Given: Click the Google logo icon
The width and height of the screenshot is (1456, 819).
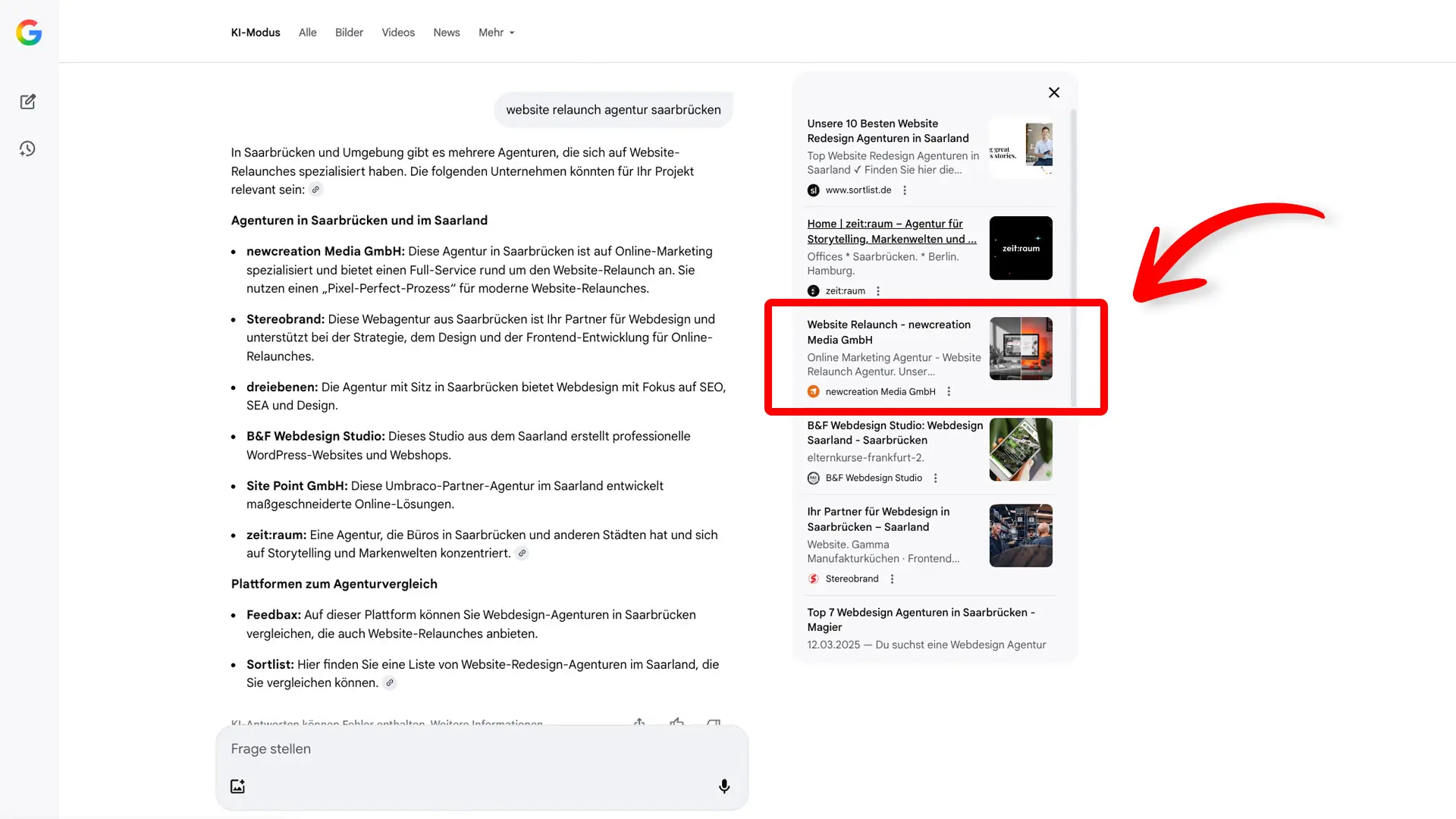Looking at the screenshot, I should coord(29,33).
